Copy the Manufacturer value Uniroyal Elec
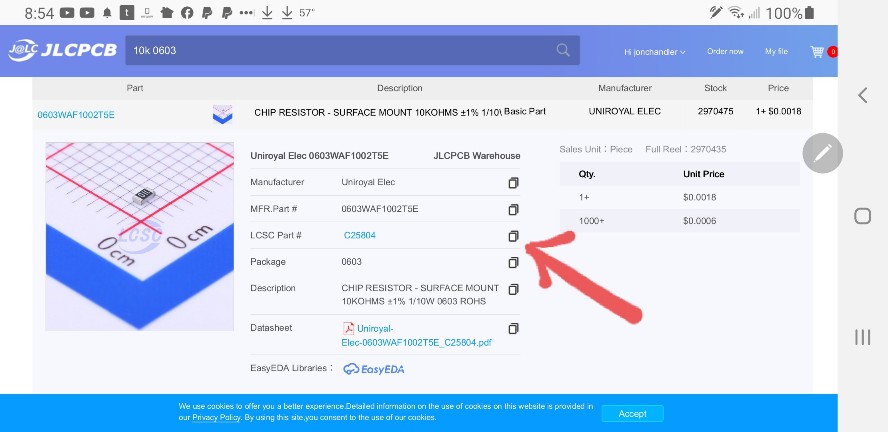Screen dimensions: 888x432 click(x=513, y=182)
